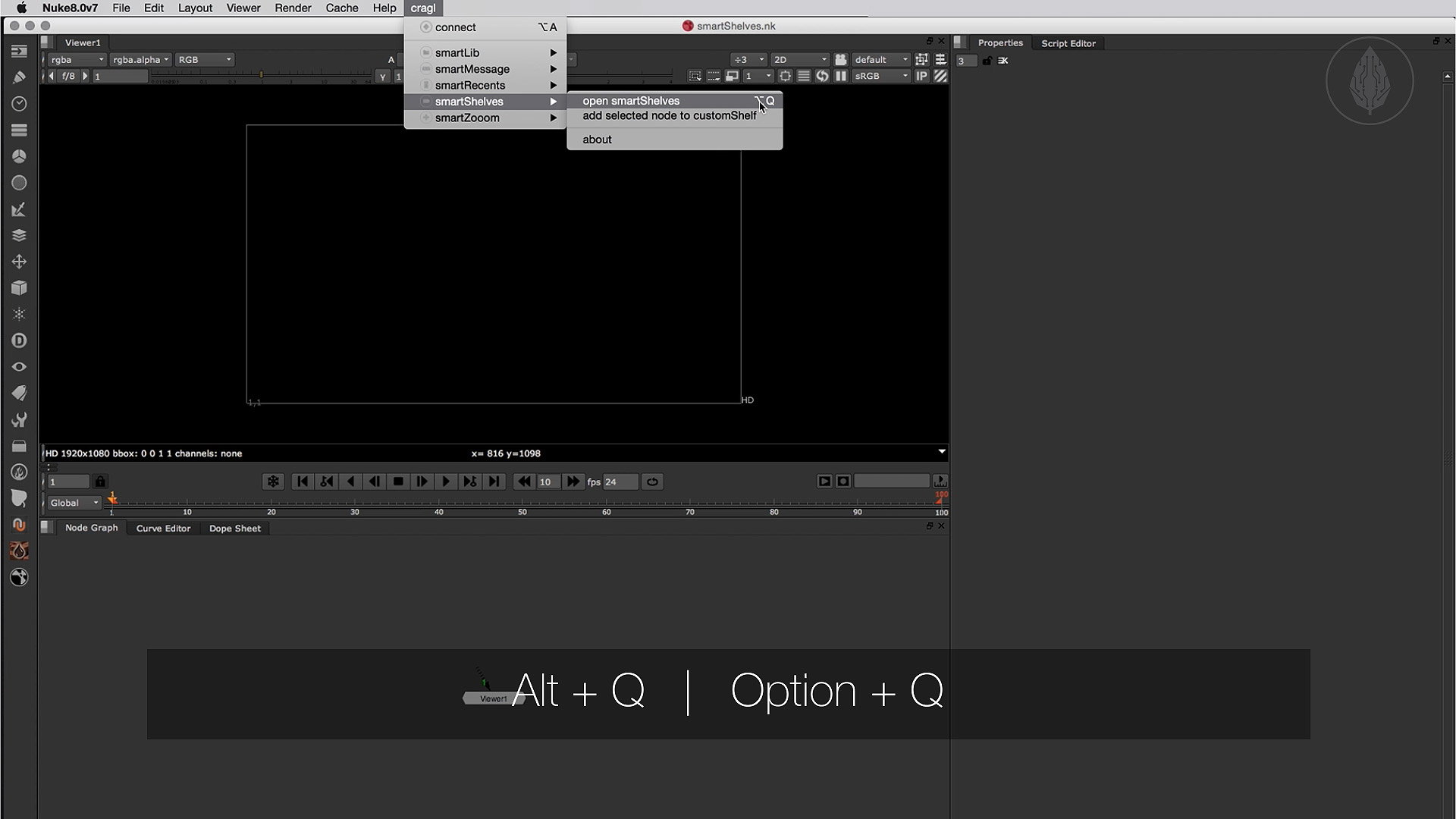1456x819 pixels.
Task: Expand the 2D view mode dropdown
Action: pyautogui.click(x=800, y=59)
